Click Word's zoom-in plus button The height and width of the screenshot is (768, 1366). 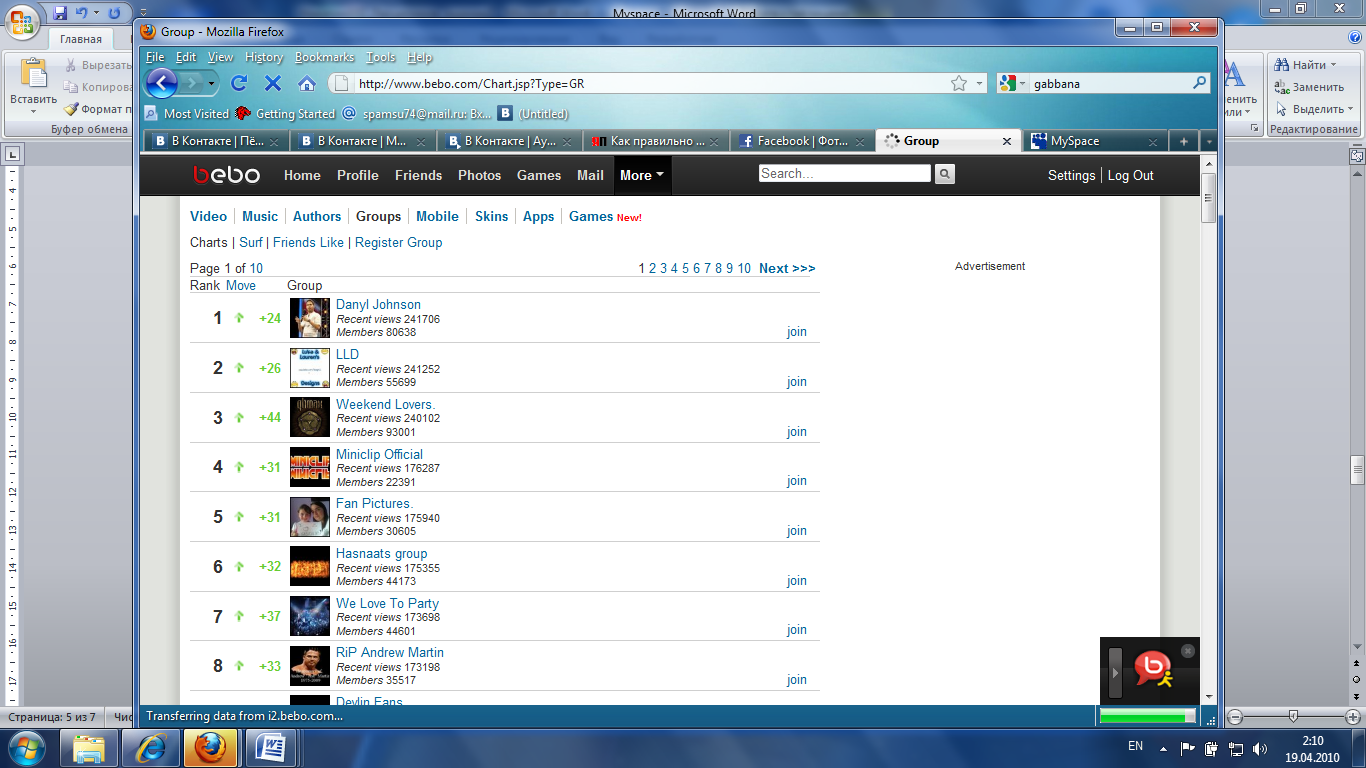pyautogui.click(x=1353, y=717)
